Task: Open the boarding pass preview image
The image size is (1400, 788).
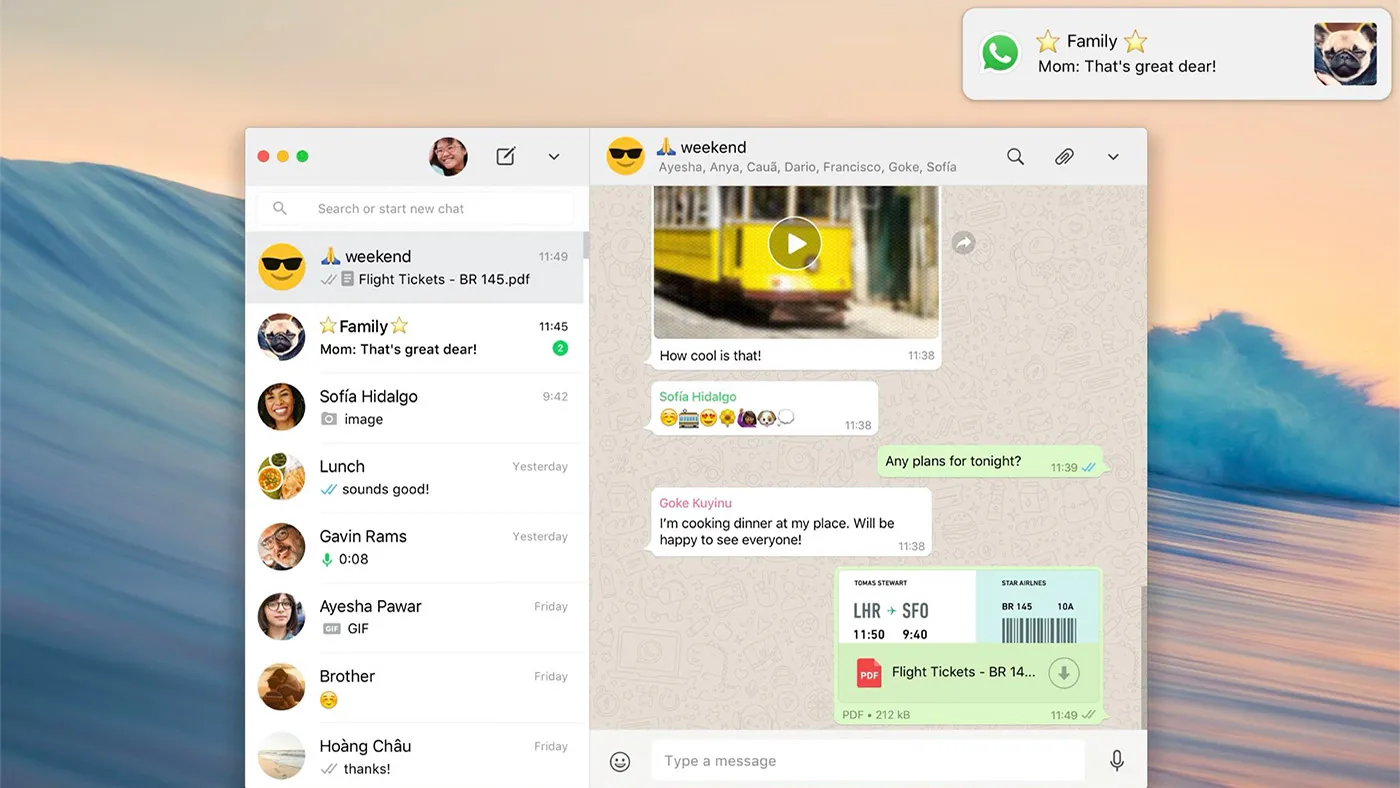Action: 969,607
